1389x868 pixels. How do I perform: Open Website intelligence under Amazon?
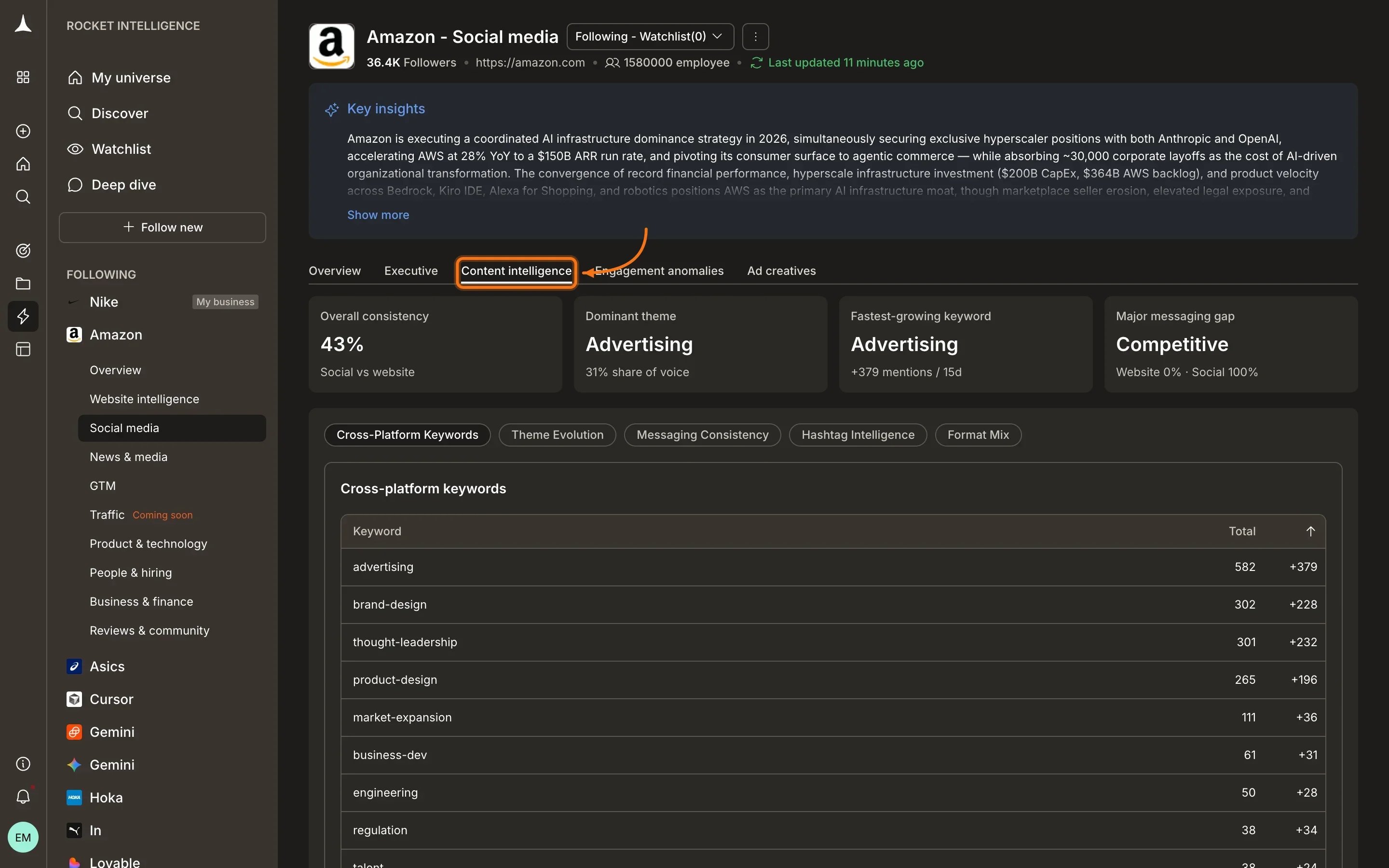pos(172,399)
